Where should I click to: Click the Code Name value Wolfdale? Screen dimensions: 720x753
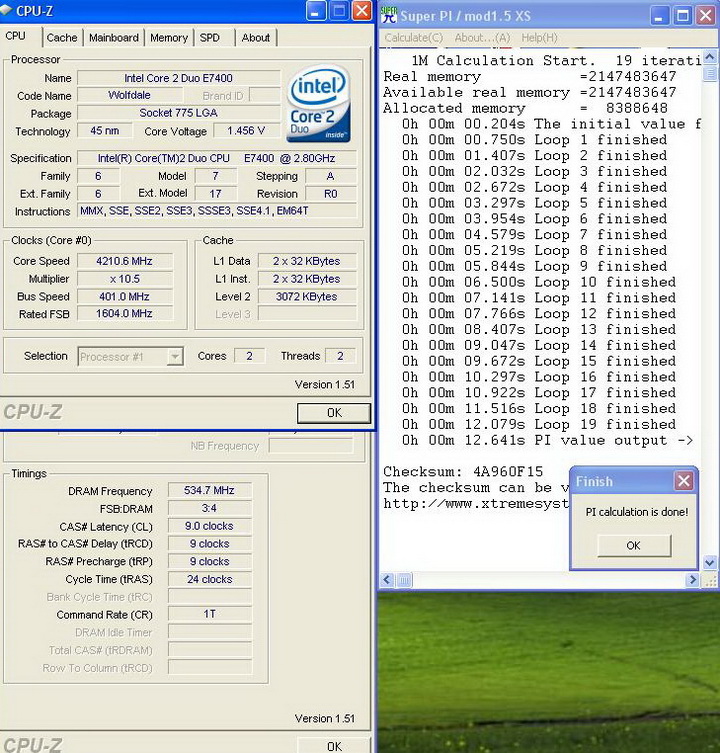pyautogui.click(x=129, y=96)
